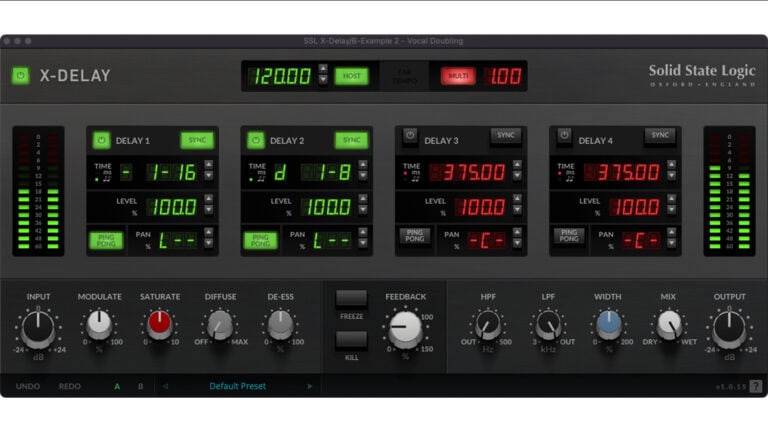Disable Ping Pong on Delay 1
768x432 pixels.
[x=106, y=240]
